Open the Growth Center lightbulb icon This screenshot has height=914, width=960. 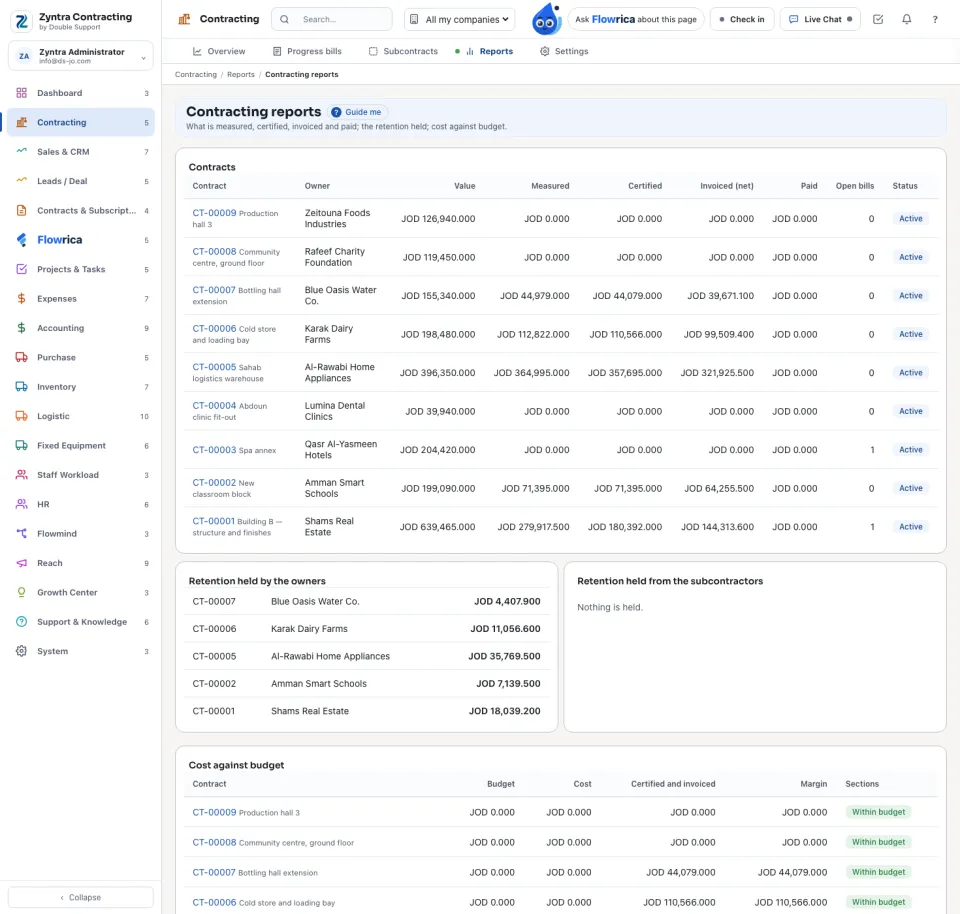coord(21,592)
